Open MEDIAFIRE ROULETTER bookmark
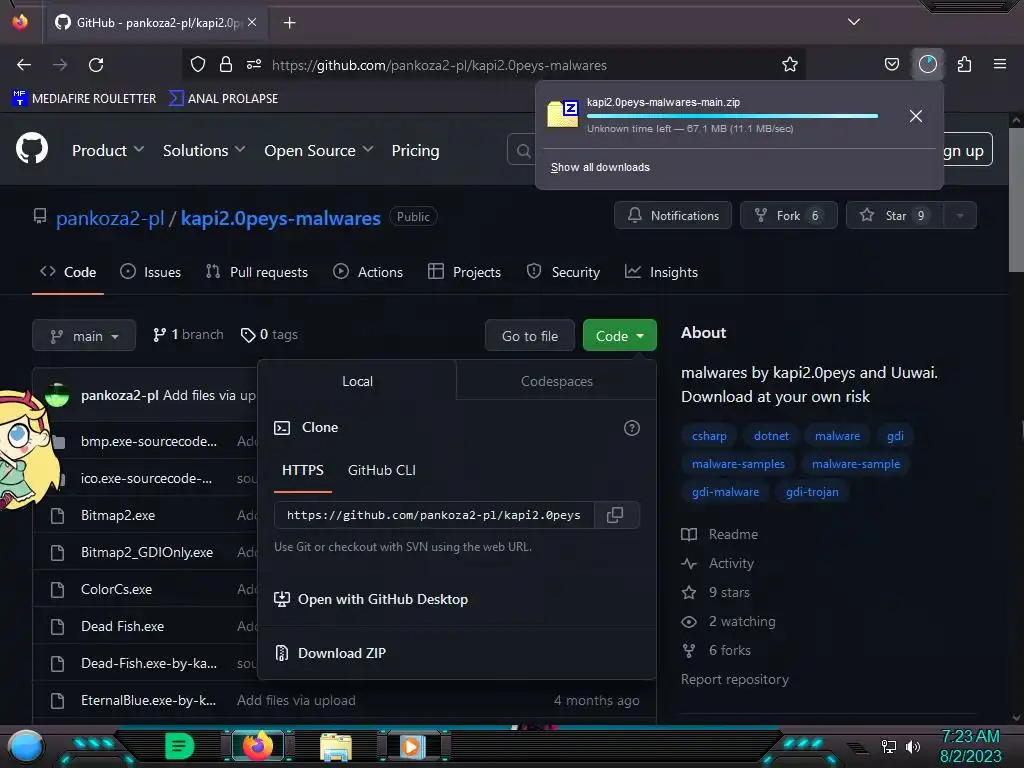This screenshot has width=1024, height=768. [84, 99]
